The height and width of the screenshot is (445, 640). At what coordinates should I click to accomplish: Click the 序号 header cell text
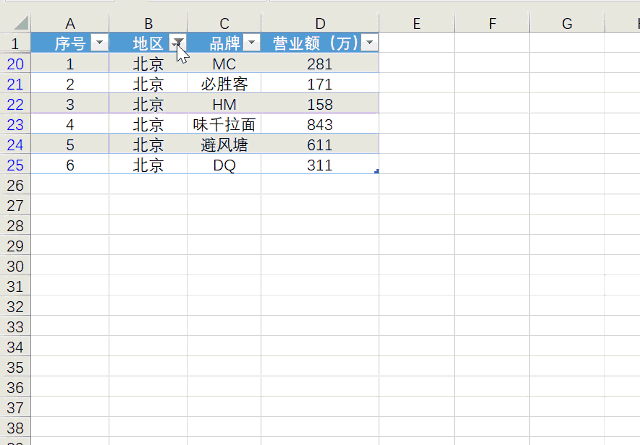(70, 43)
